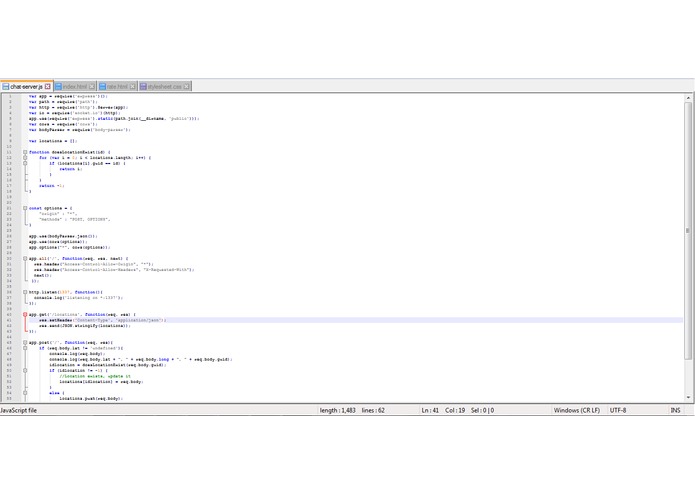Click the UTF-8 encoding status field
This screenshot has width=695, height=494.
[x=618, y=410]
